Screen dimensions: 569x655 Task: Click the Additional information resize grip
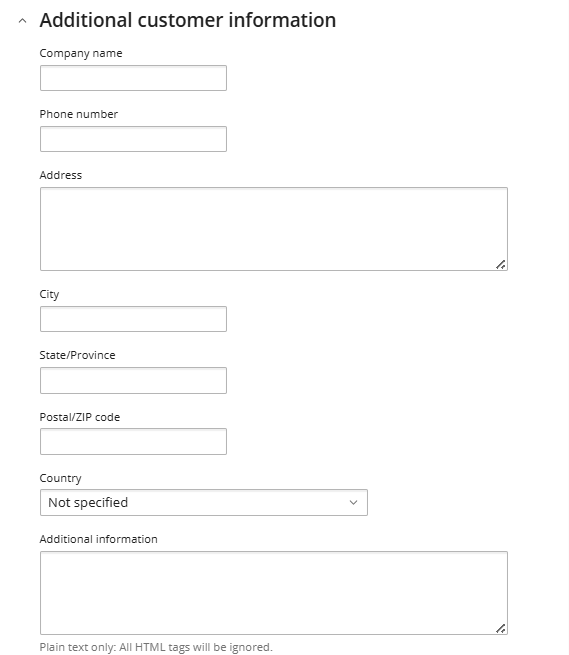tap(500, 628)
